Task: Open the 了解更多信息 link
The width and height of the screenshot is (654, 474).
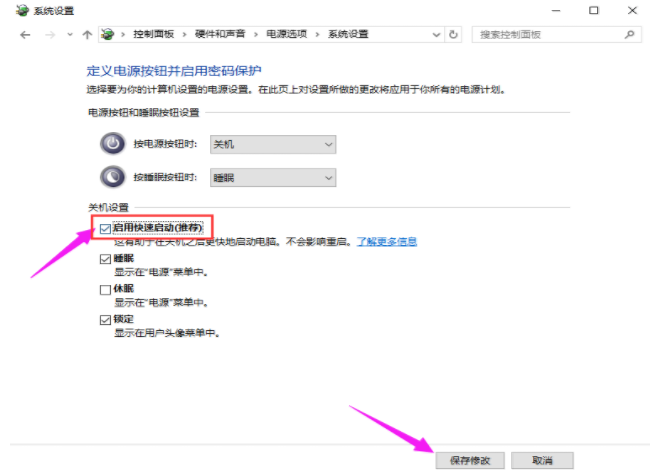Action: pyautogui.click(x=387, y=242)
